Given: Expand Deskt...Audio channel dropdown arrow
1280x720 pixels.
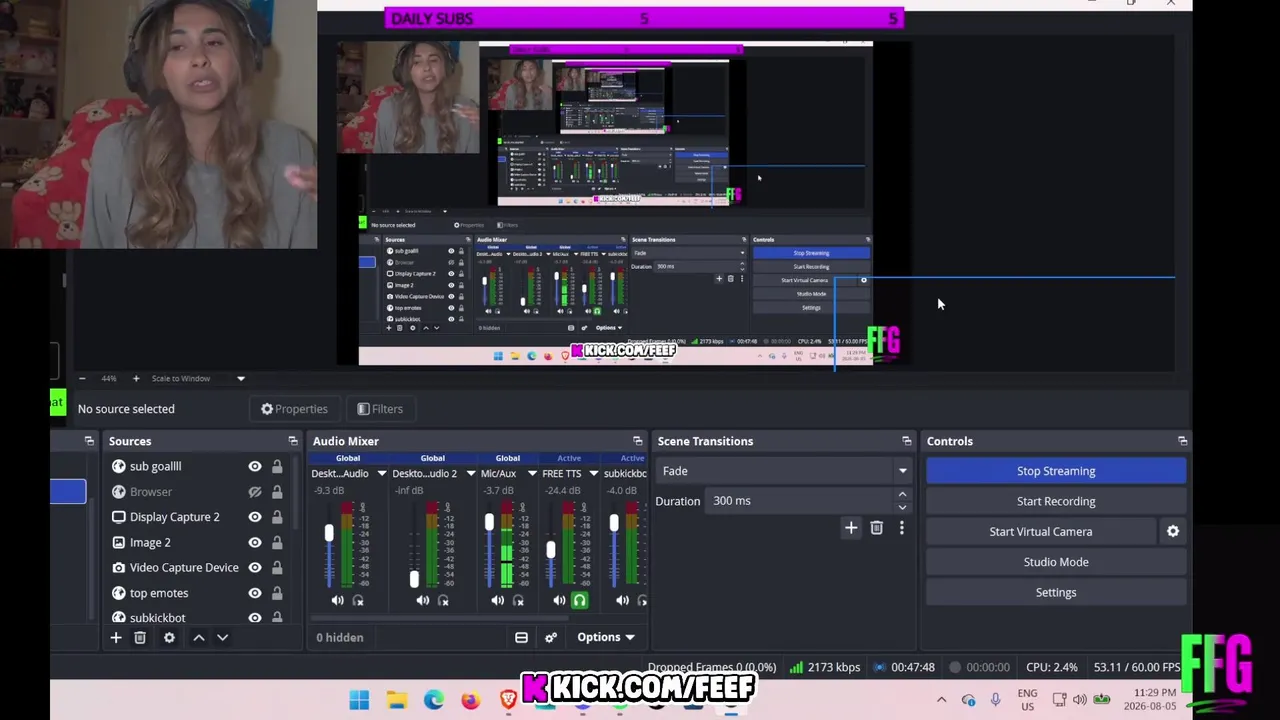Looking at the screenshot, I should pos(381,474).
